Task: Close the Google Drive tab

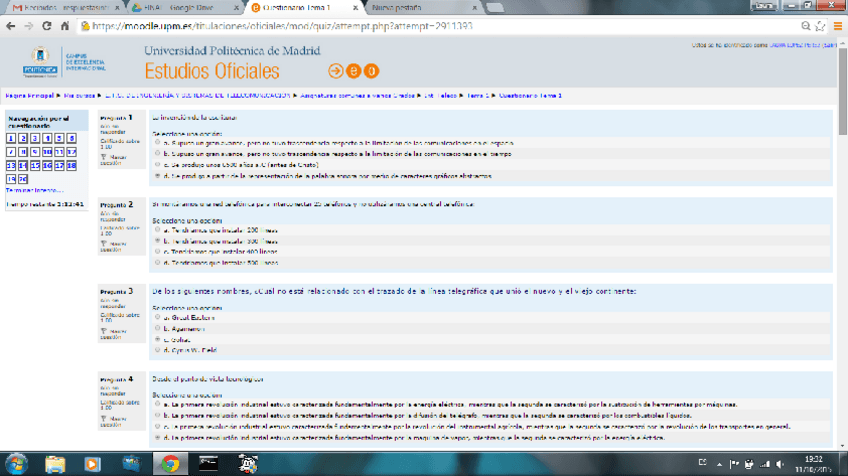Action: tap(236, 8)
